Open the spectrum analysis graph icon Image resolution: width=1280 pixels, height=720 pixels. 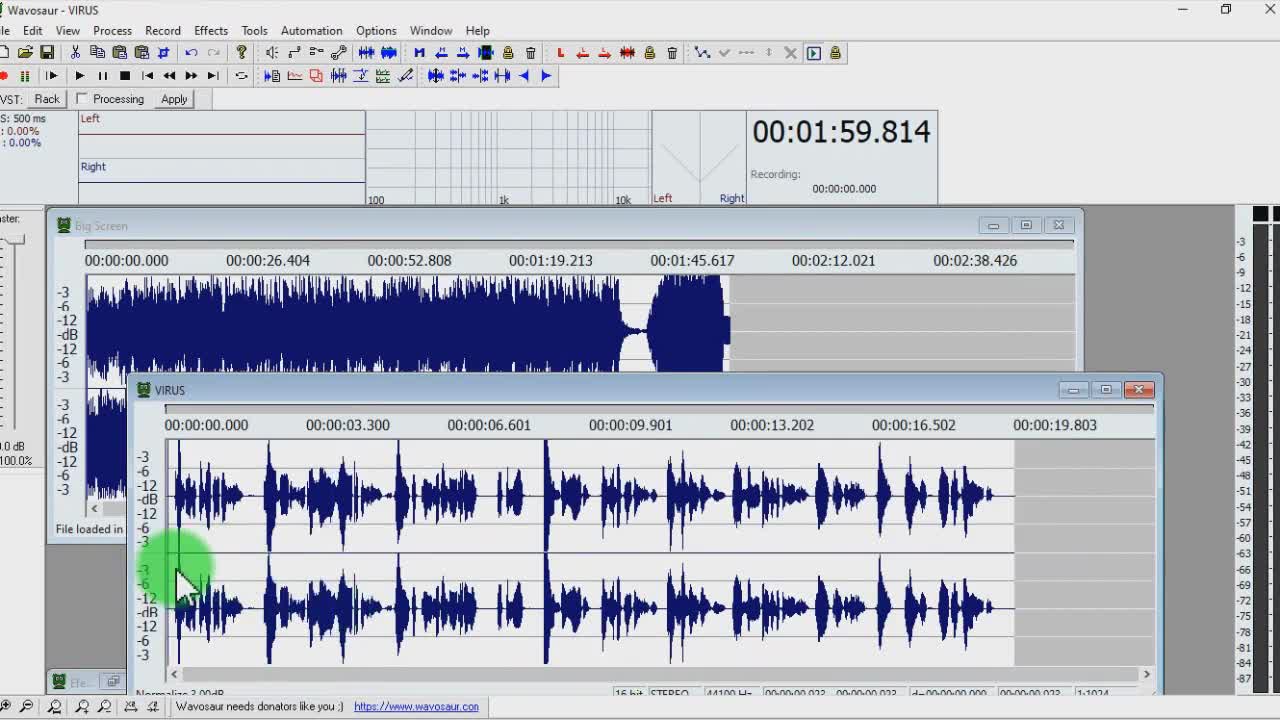click(294, 76)
